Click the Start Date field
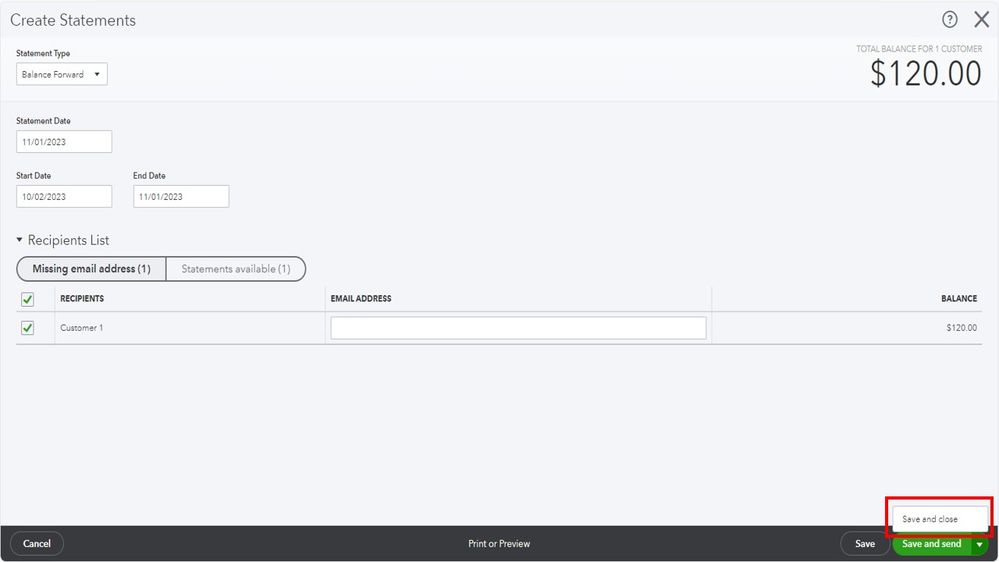The width and height of the screenshot is (999, 562). point(64,196)
